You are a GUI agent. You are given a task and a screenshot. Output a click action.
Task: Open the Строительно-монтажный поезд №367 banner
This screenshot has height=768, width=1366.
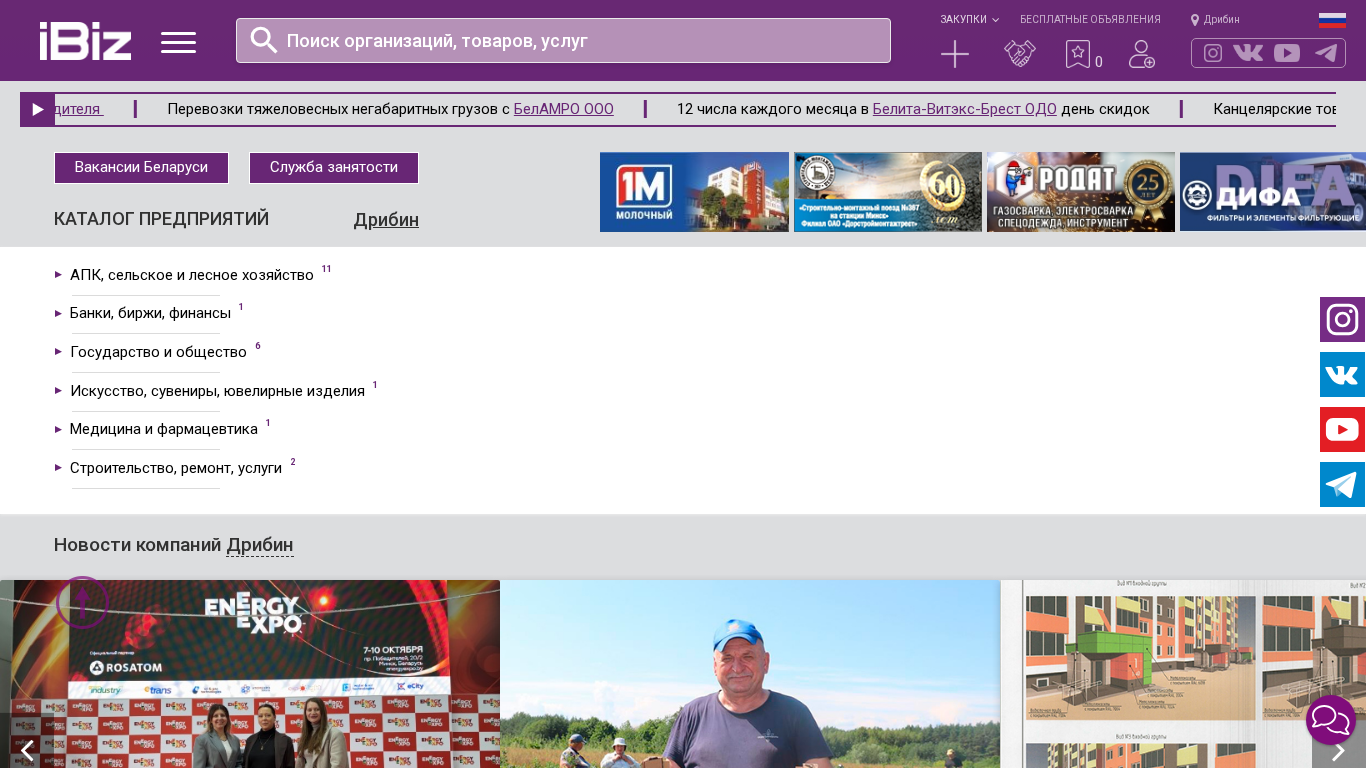(x=888, y=192)
